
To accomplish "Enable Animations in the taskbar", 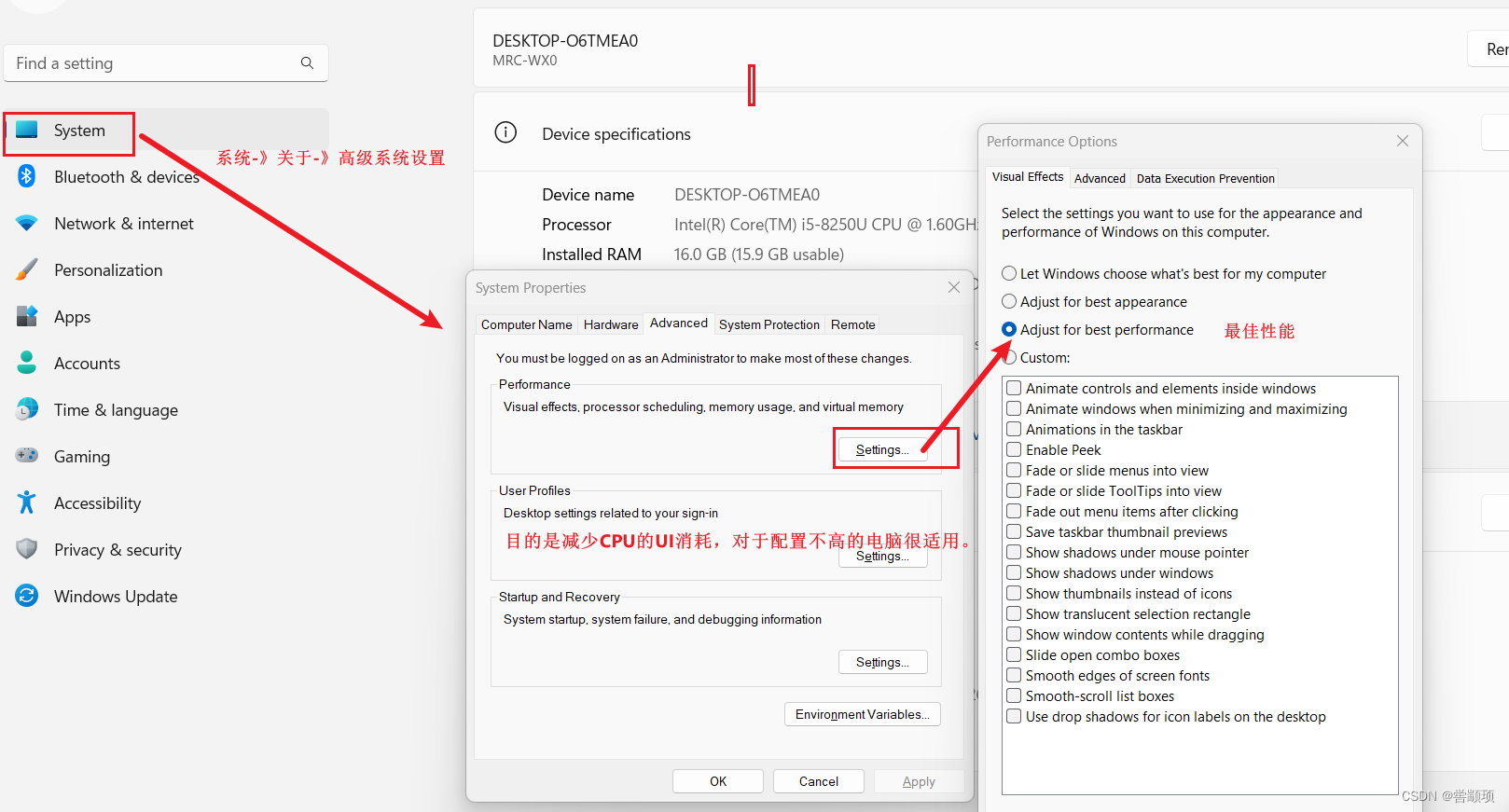I will pos(1014,429).
